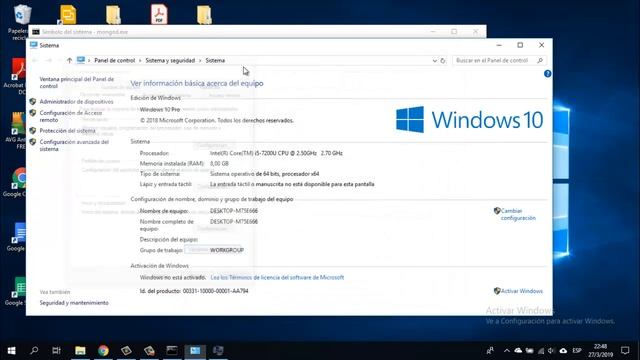Screen dimensions: 640x360
Task: Click the WORKGROUP value text
Action: (x=227, y=250)
